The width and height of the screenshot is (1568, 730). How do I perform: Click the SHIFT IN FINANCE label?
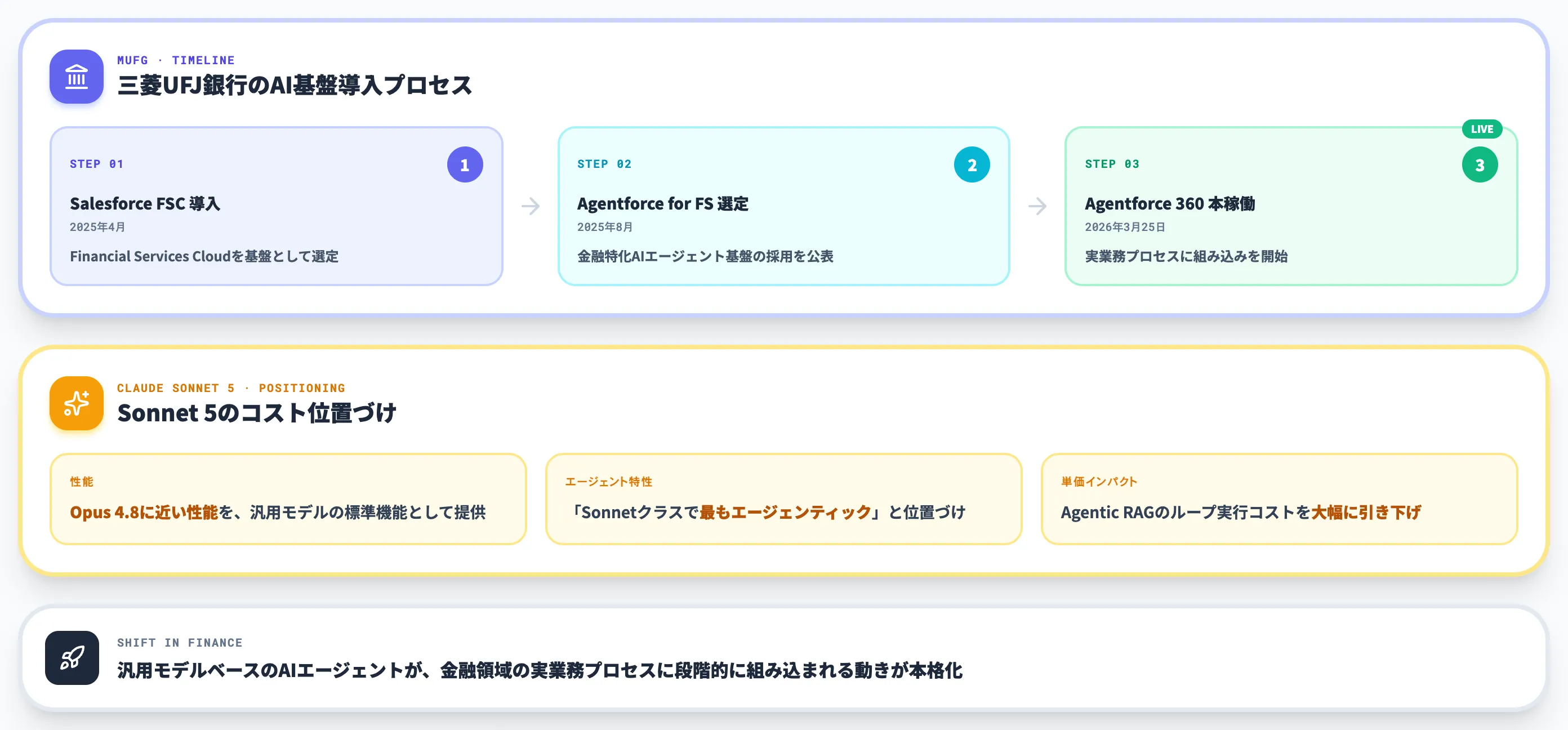click(180, 642)
